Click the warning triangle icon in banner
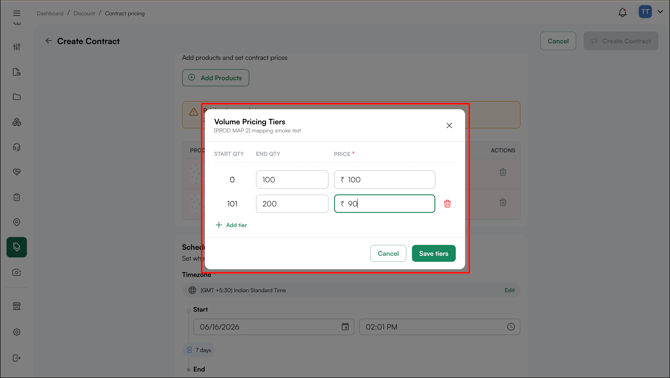Viewport: 670px width, 378px height. click(194, 112)
